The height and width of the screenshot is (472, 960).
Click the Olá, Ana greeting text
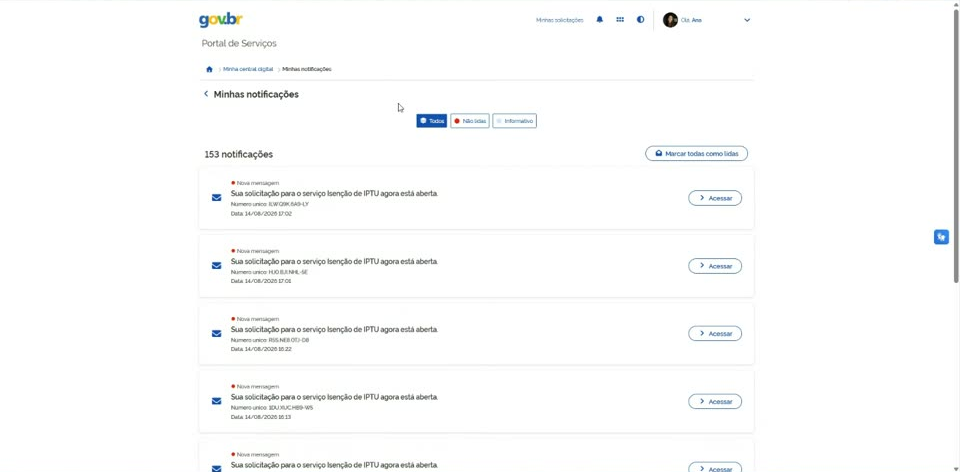[691, 20]
